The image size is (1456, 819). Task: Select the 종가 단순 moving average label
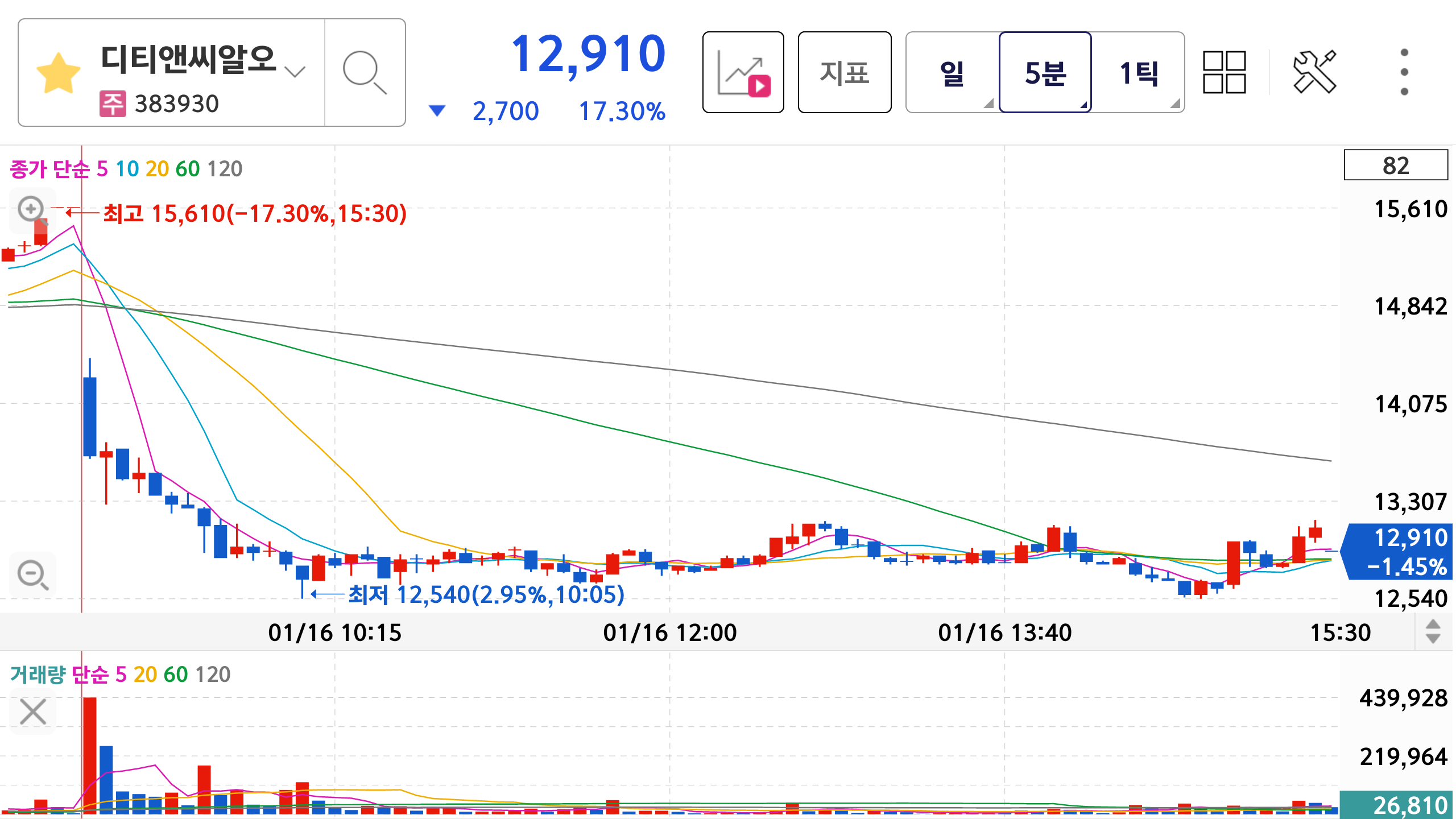[50, 169]
